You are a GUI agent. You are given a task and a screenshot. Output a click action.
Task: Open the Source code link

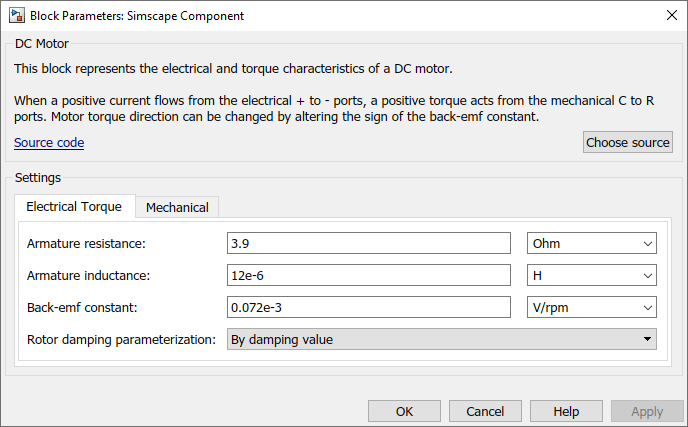tap(49, 143)
